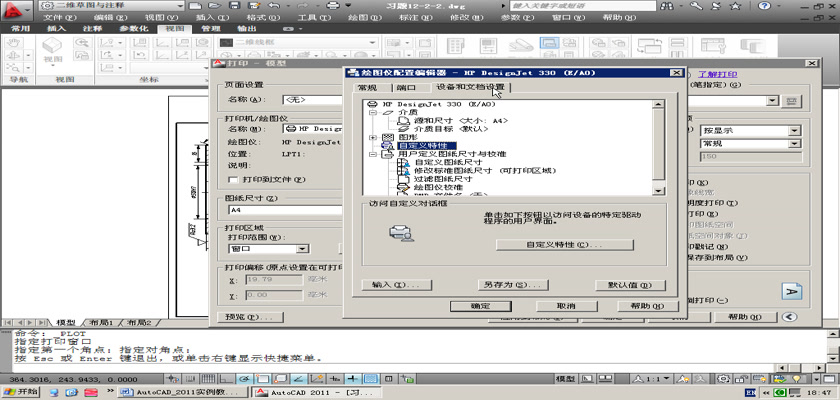Switch to AutoCAD_2011 document taskbar button
840x400 pixels.
(183, 393)
